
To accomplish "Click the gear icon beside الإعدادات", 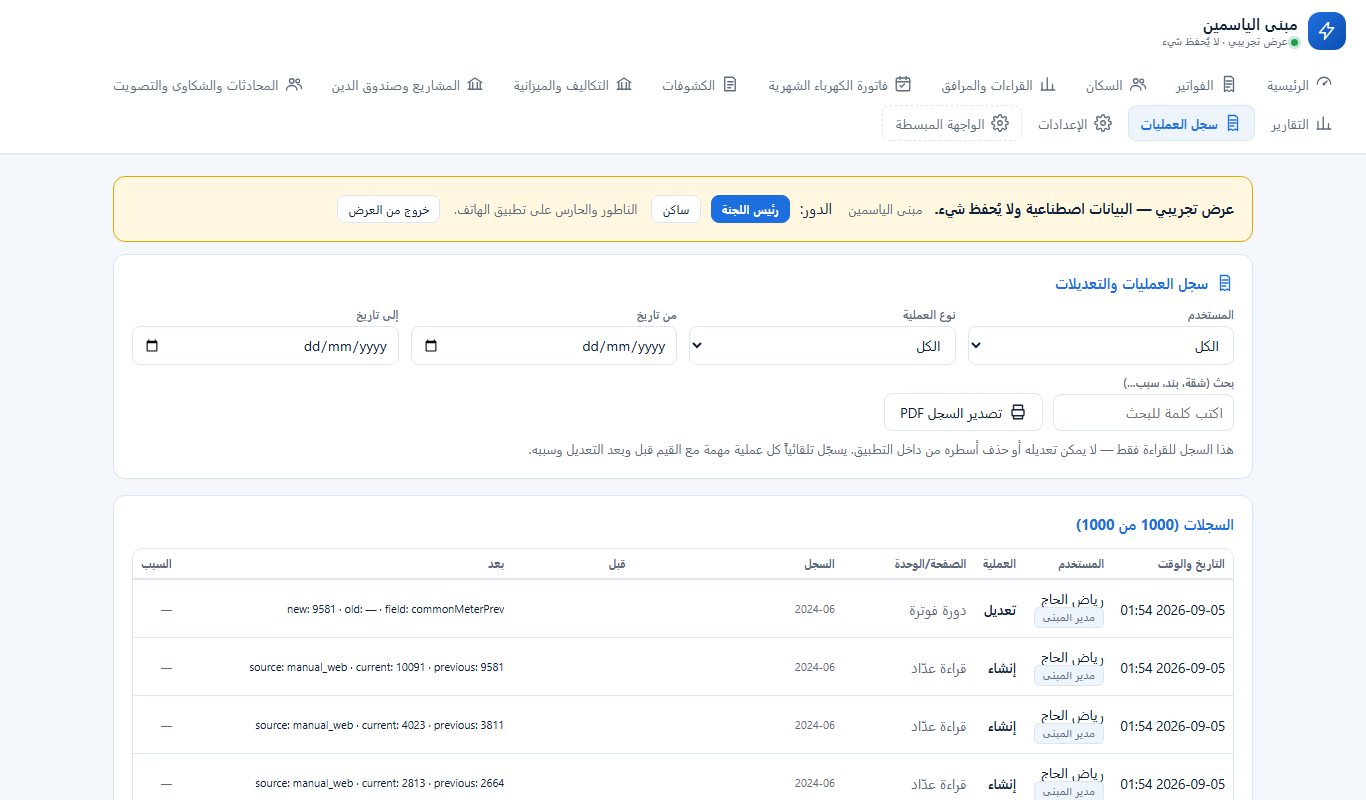I will [1103, 124].
